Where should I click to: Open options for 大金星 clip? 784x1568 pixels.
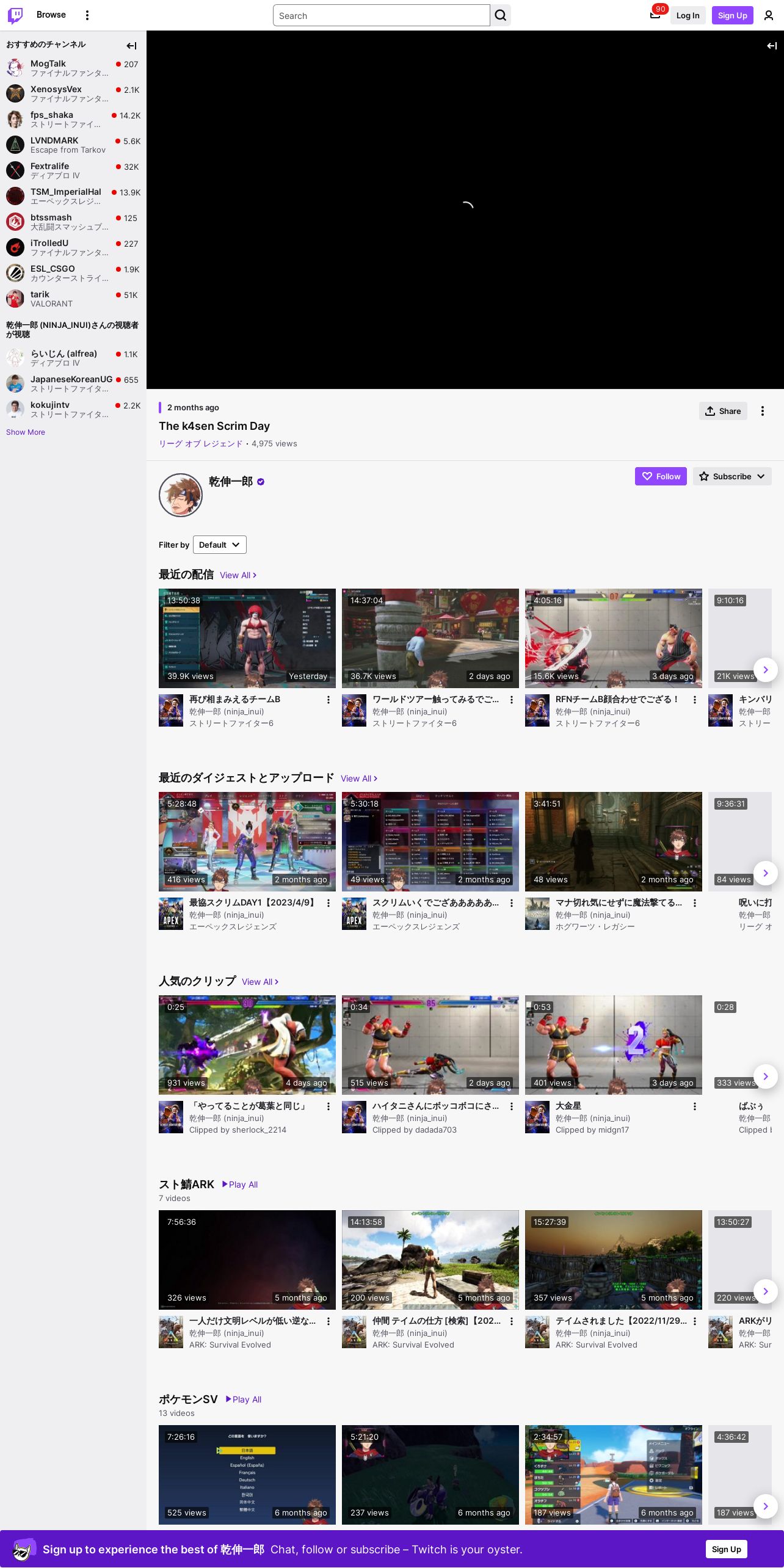tap(695, 1106)
